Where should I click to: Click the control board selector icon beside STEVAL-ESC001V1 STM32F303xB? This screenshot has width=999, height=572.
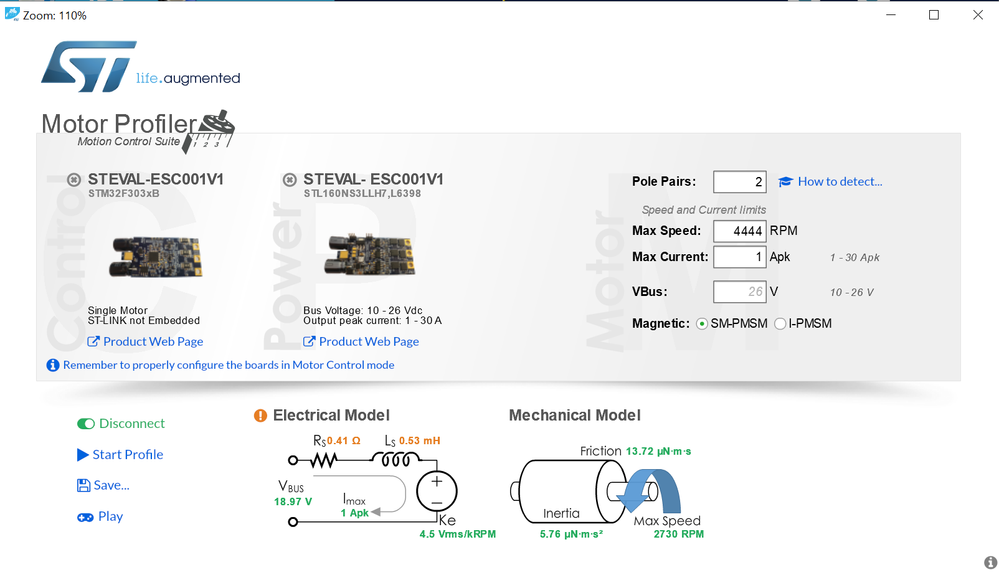point(74,180)
